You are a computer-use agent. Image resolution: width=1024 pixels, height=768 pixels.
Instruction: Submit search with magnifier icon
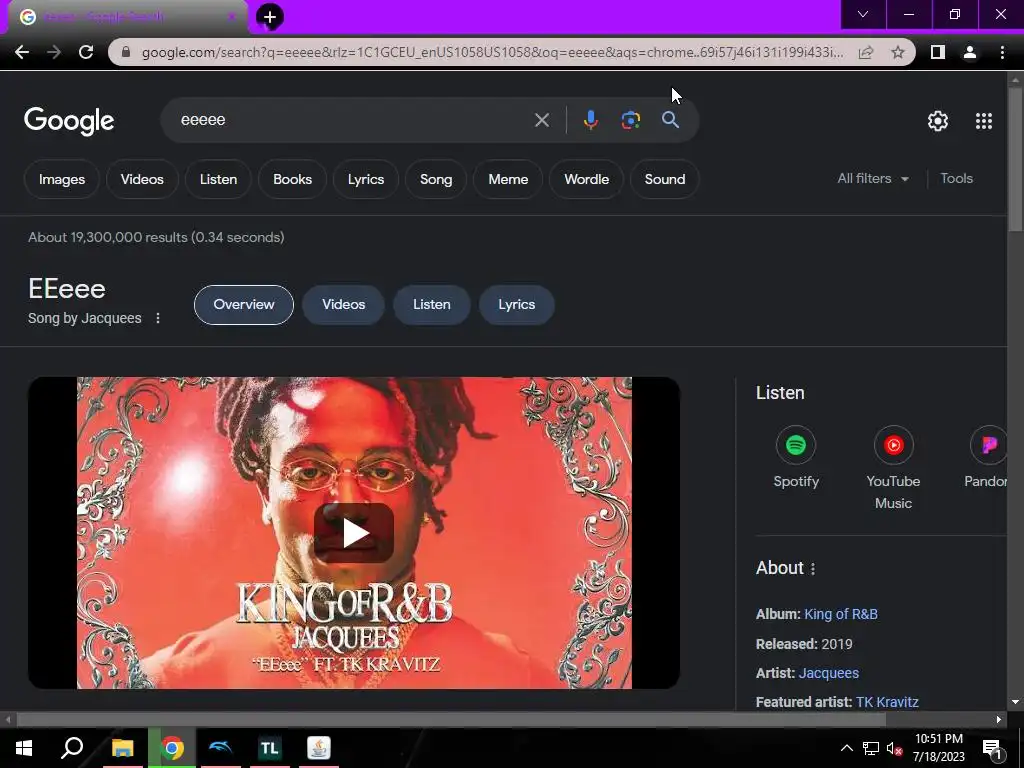[x=670, y=120]
